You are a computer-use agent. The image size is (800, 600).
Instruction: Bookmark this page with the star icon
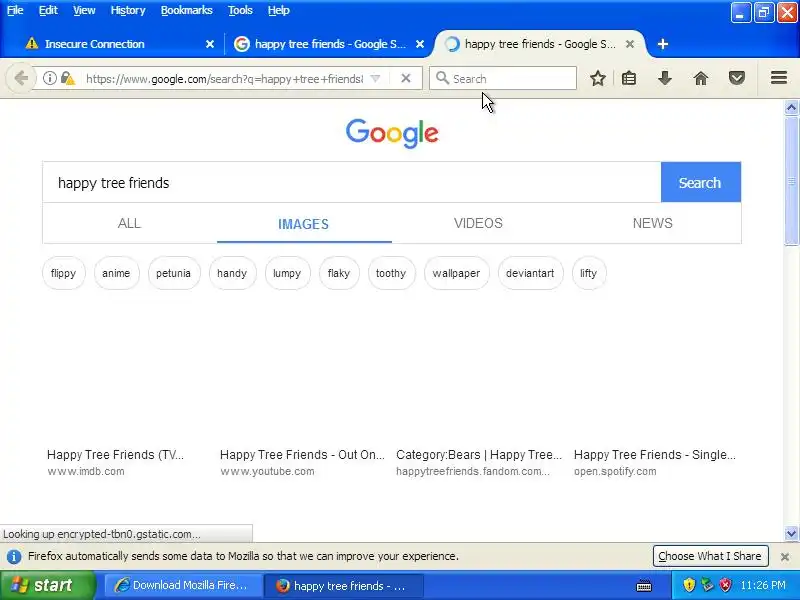coord(597,78)
